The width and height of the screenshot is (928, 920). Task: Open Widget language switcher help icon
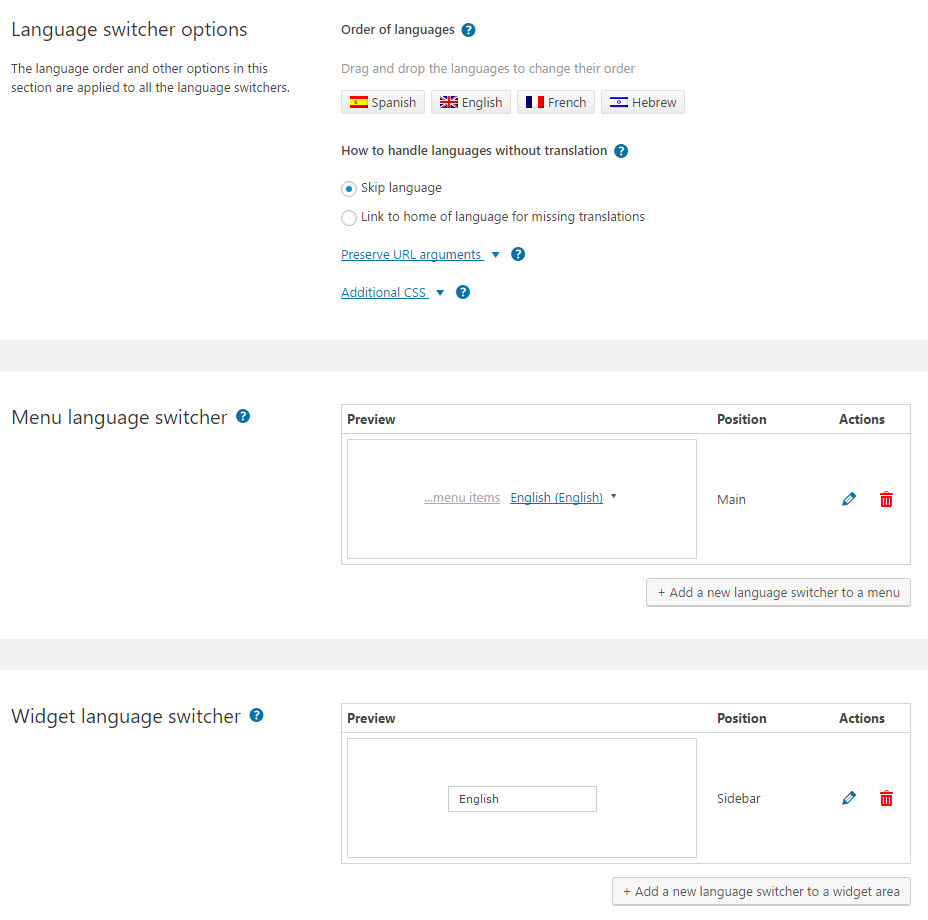[x=256, y=715]
